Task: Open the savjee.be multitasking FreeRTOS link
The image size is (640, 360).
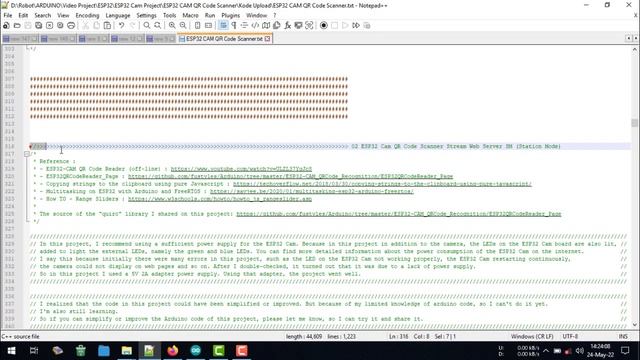Action: pos(311,191)
